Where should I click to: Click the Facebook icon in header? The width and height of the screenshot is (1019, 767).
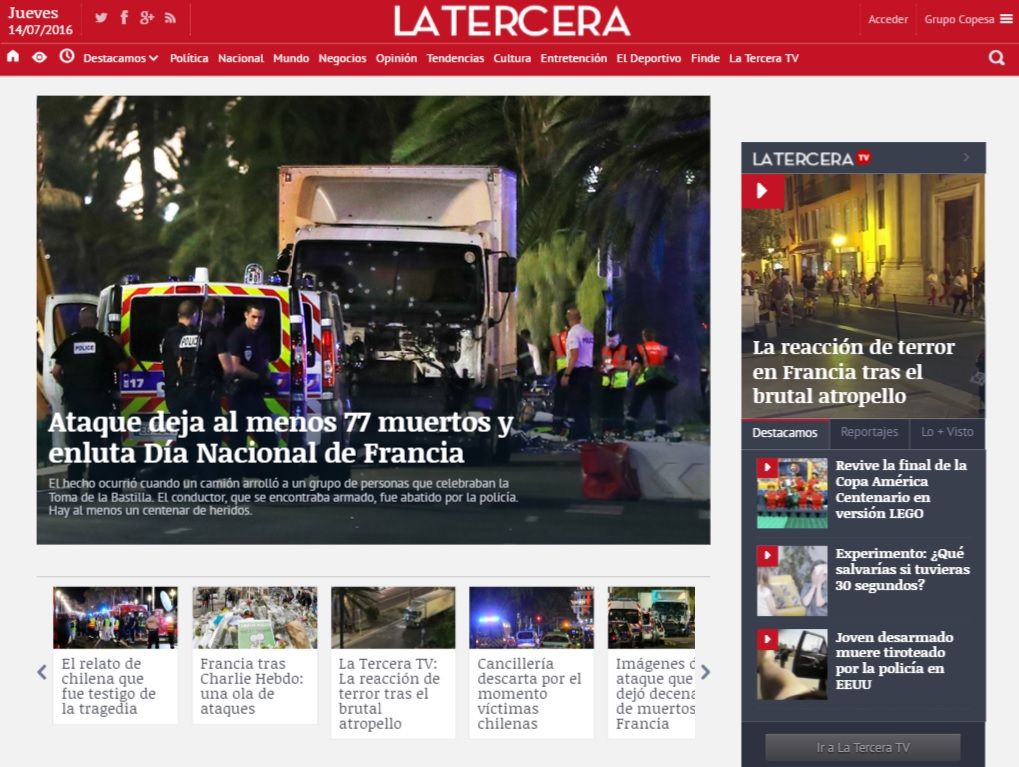click(124, 18)
